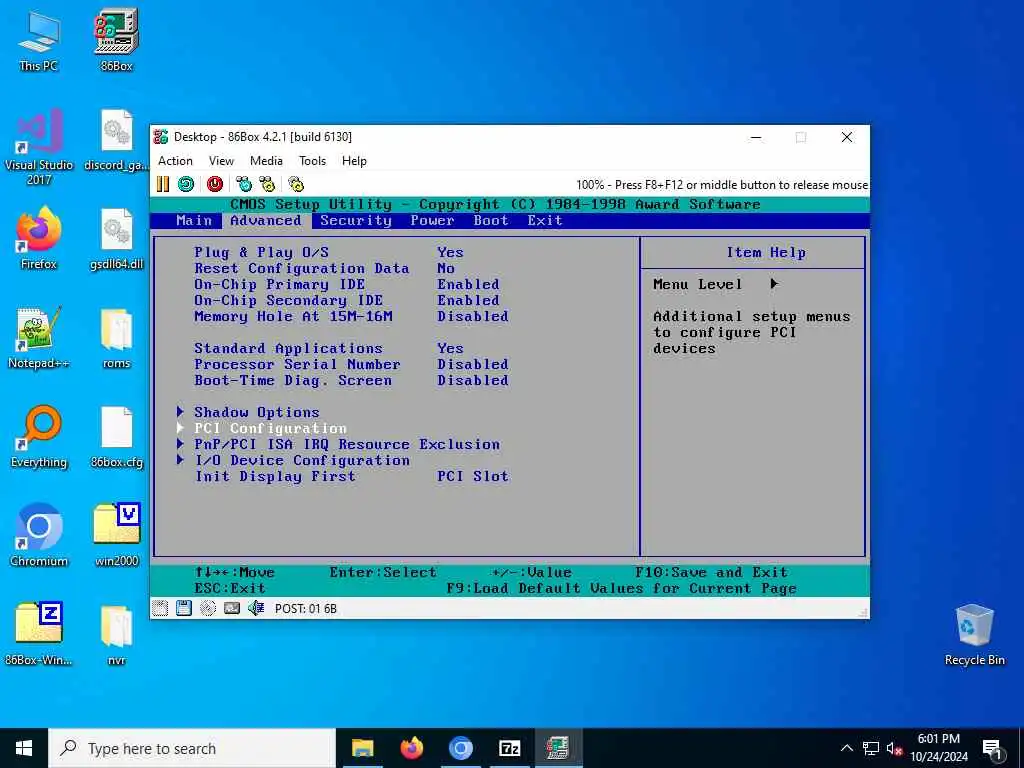Select the nvr folder on desktop
The height and width of the screenshot is (768, 1024).
pyautogui.click(x=116, y=635)
